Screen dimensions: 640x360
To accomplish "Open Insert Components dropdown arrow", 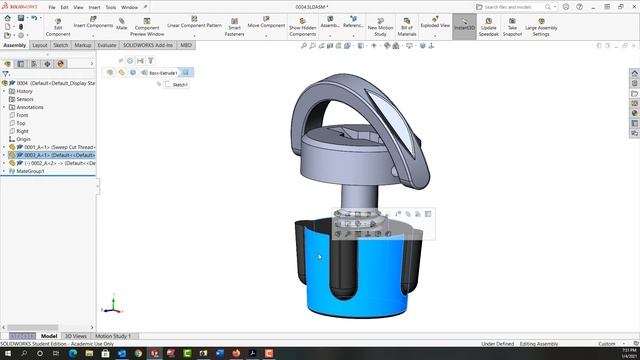I will [x=93, y=36].
